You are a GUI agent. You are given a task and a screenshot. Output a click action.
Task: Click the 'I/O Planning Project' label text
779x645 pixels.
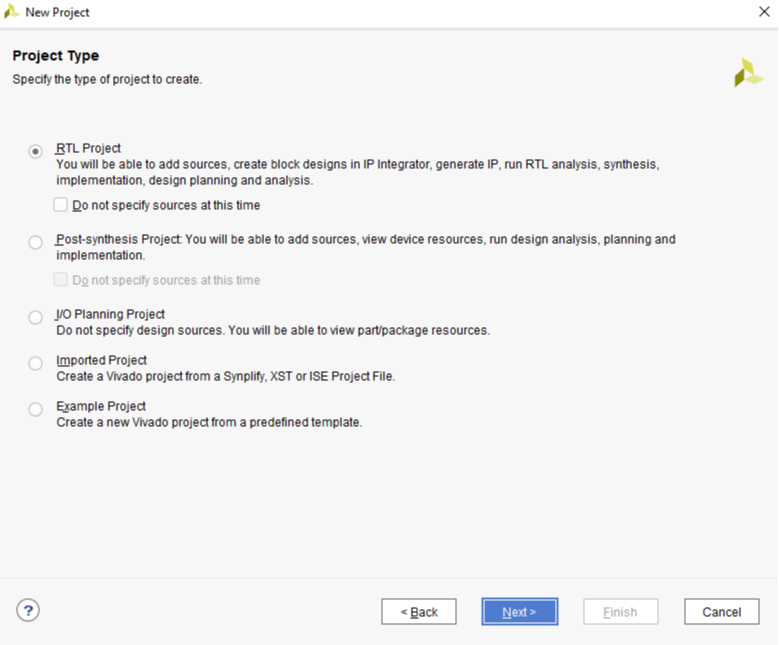110,314
